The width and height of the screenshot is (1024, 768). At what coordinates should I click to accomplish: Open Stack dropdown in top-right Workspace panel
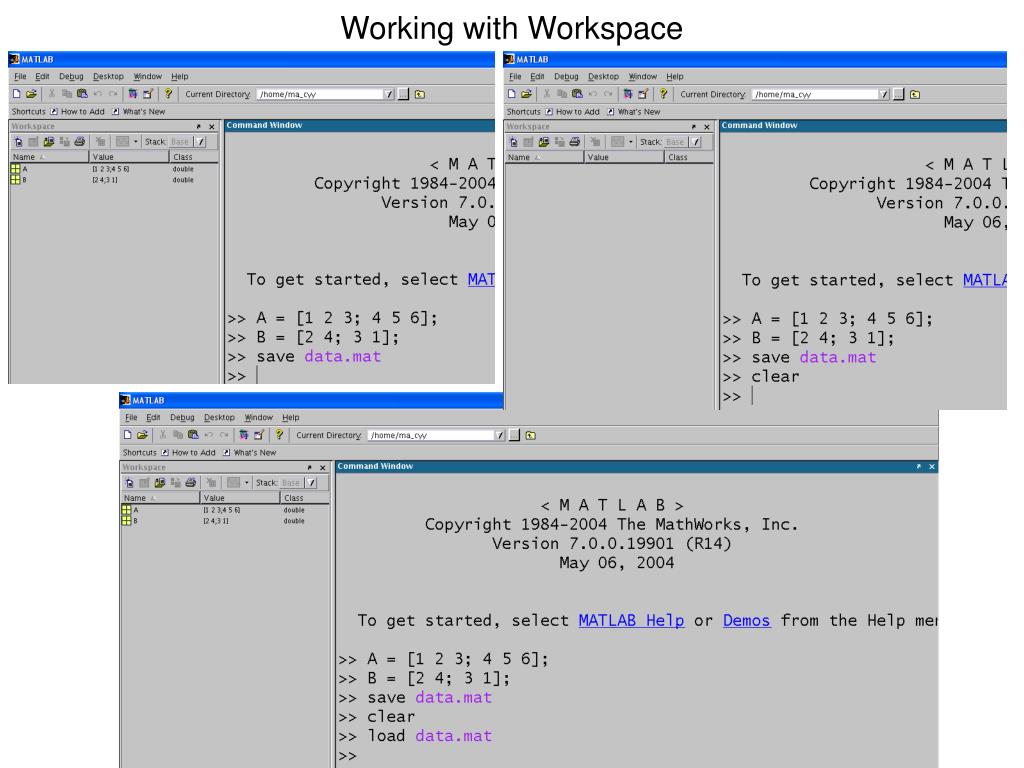(x=696, y=142)
